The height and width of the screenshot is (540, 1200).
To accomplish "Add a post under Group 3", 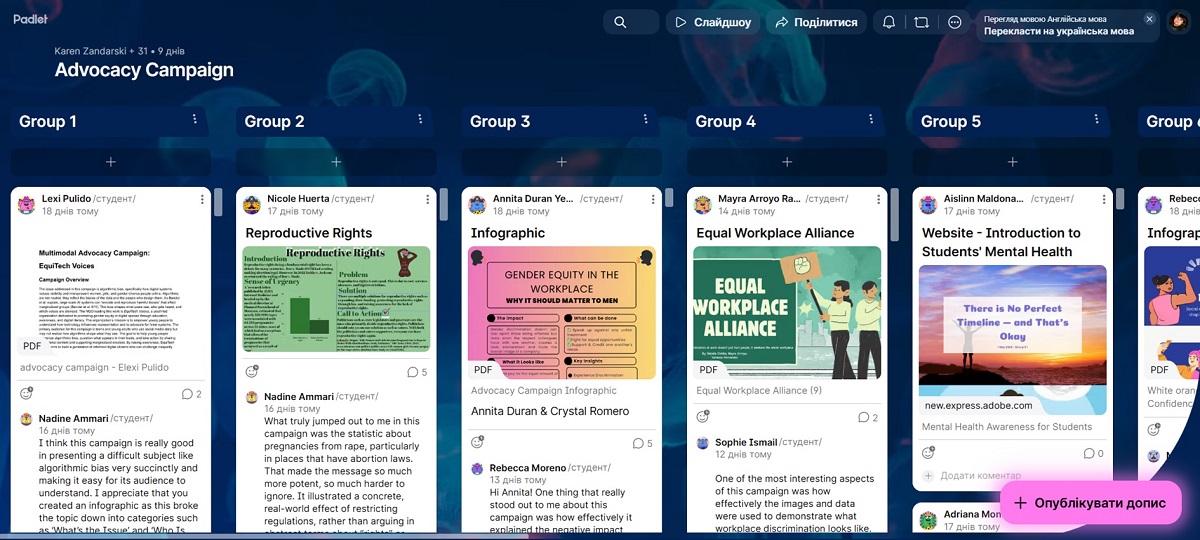I will pyautogui.click(x=562, y=162).
